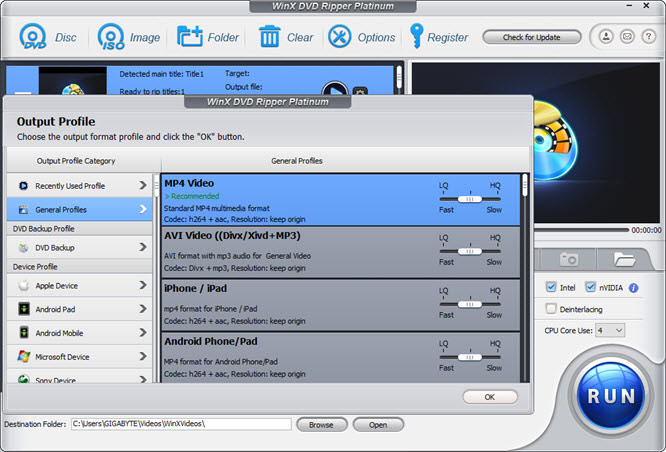Screen dimensions: 666x452
Task: Expand Microsoft Device chevron
Action: click(x=143, y=356)
